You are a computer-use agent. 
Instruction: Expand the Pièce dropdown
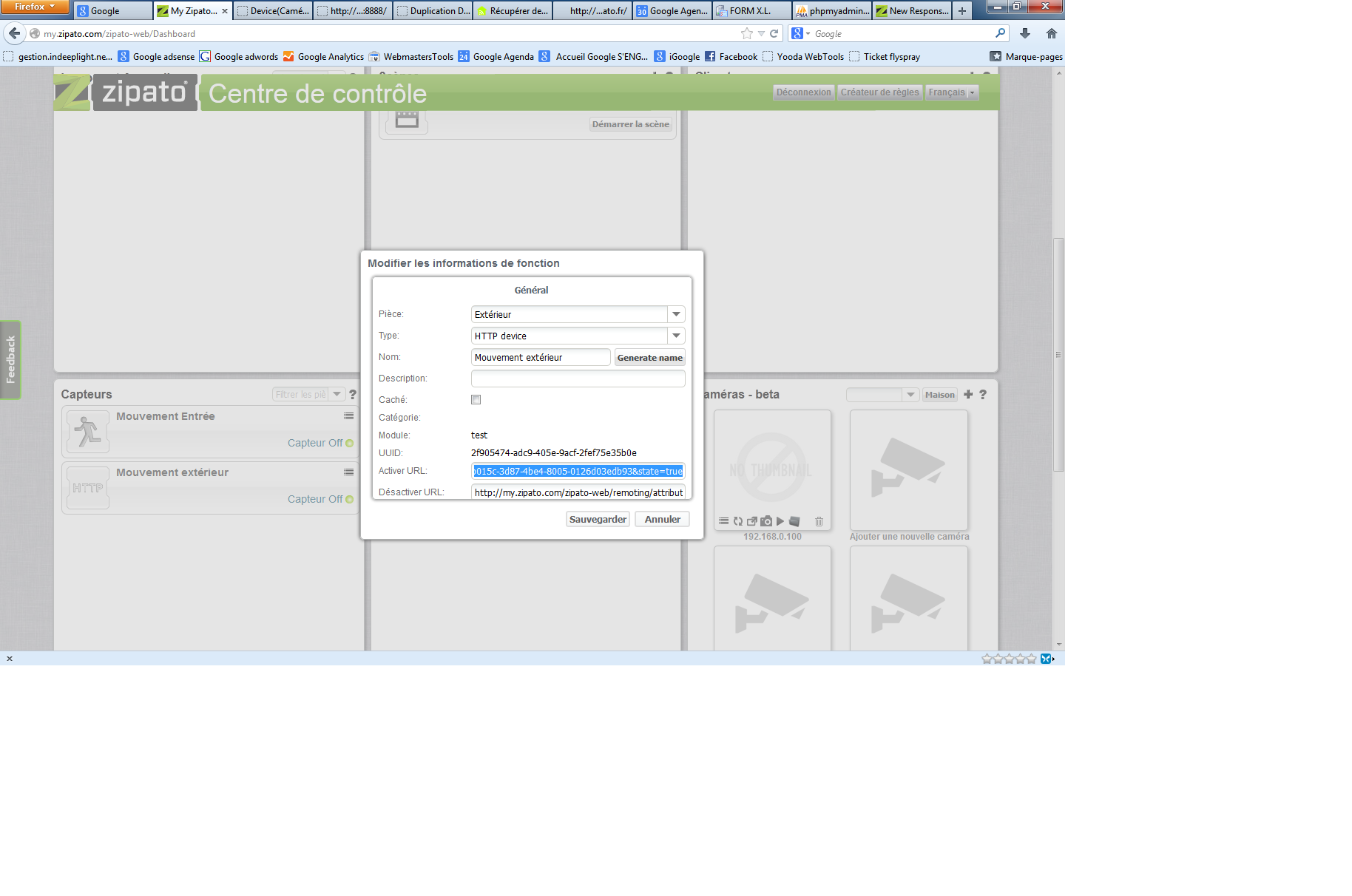(x=676, y=314)
